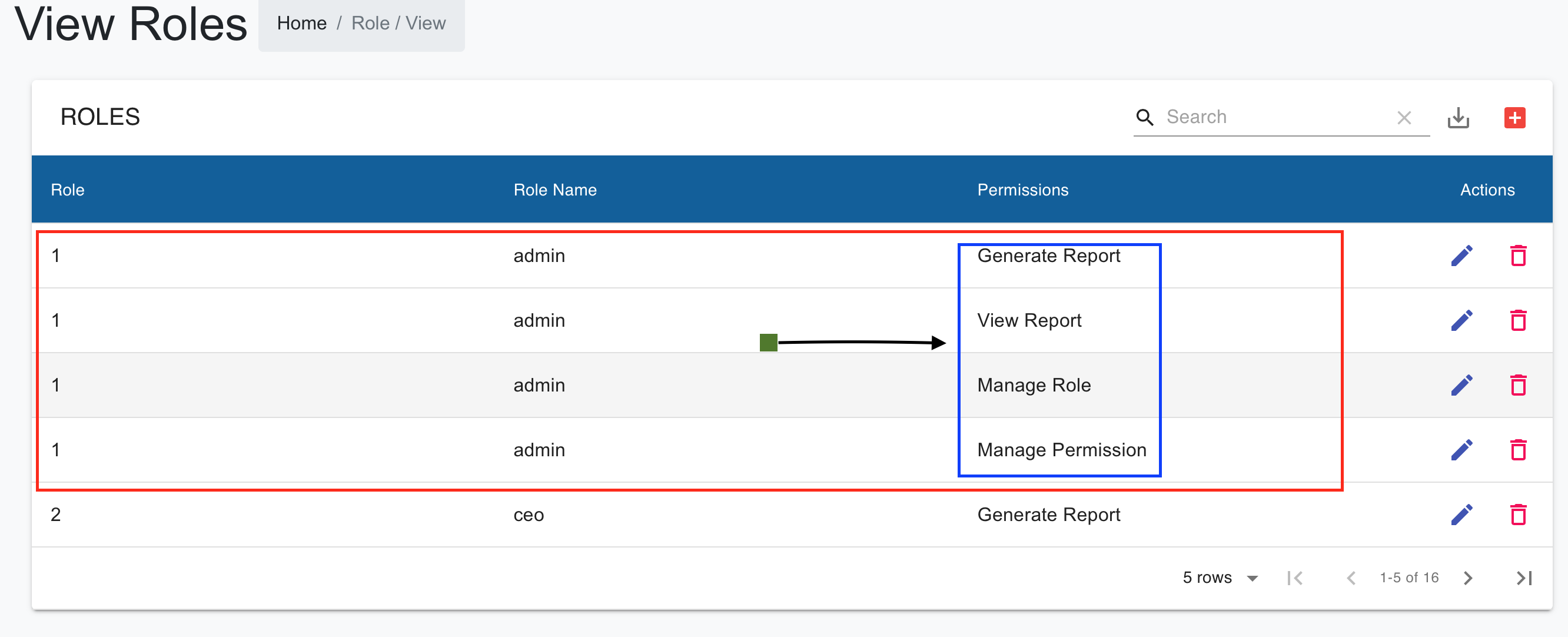1568x637 pixels.
Task: Select the Role Name column header
Action: point(554,190)
